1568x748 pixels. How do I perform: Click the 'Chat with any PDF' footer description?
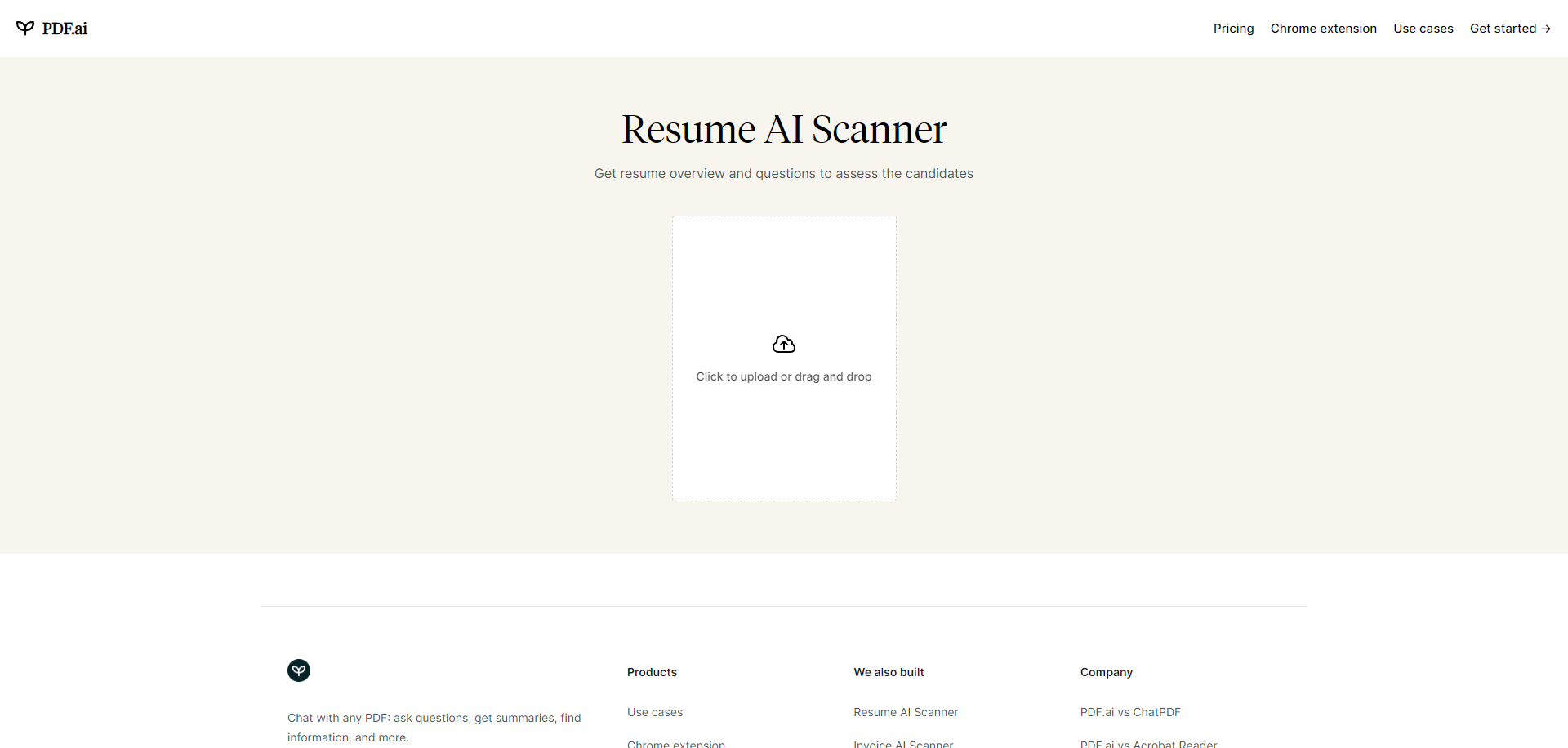tap(434, 728)
